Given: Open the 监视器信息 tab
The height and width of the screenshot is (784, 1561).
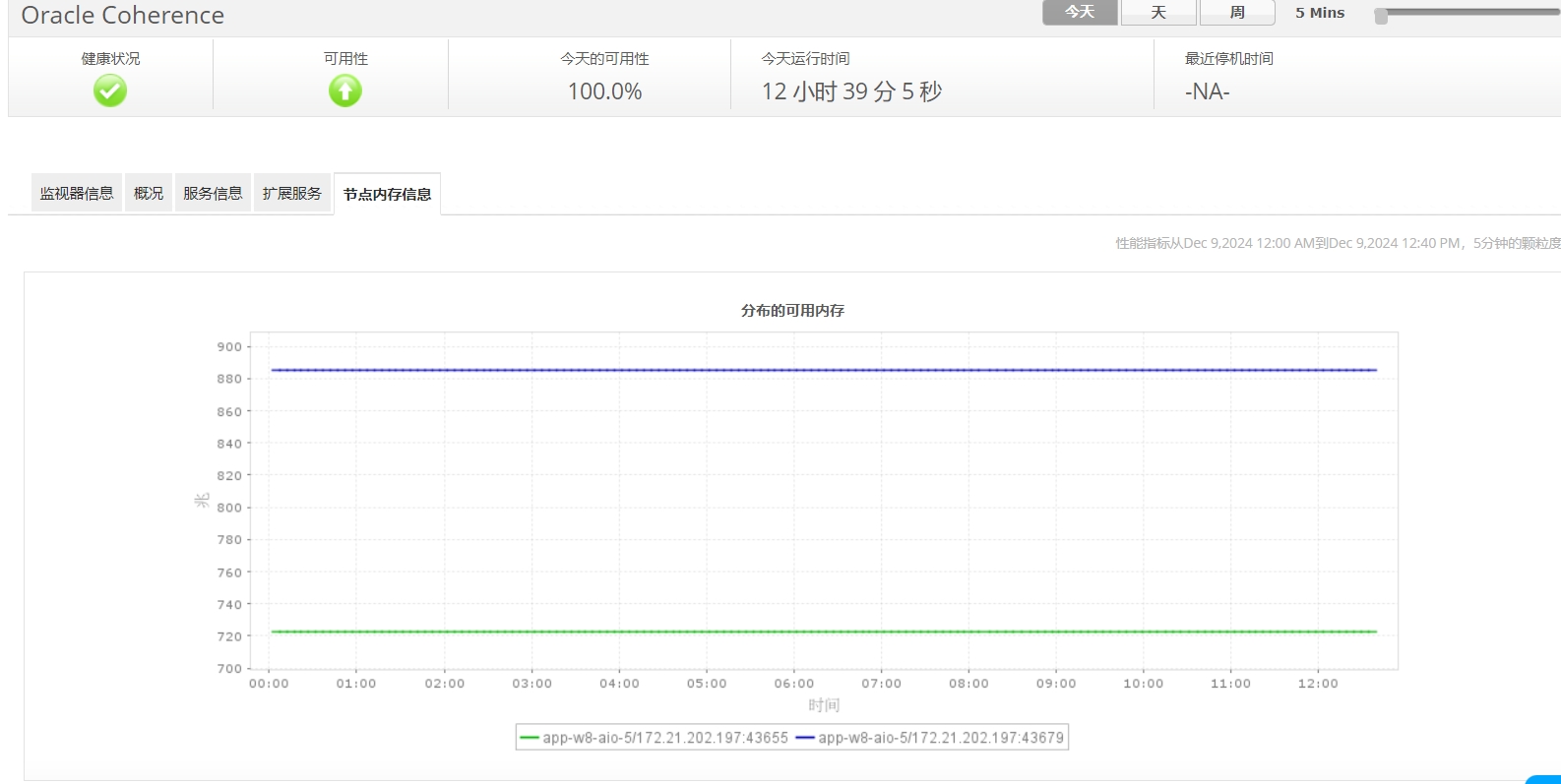Looking at the screenshot, I should (x=77, y=194).
